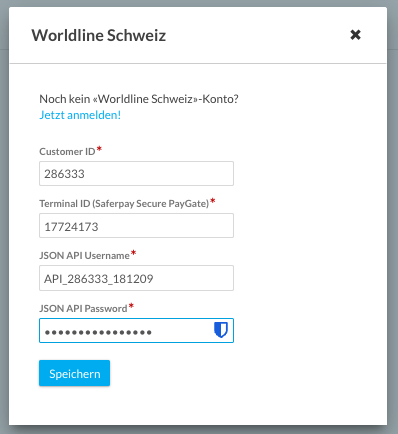Open the Bitwarden autofill shield icon
This screenshot has width=398, height=434.
click(x=221, y=330)
